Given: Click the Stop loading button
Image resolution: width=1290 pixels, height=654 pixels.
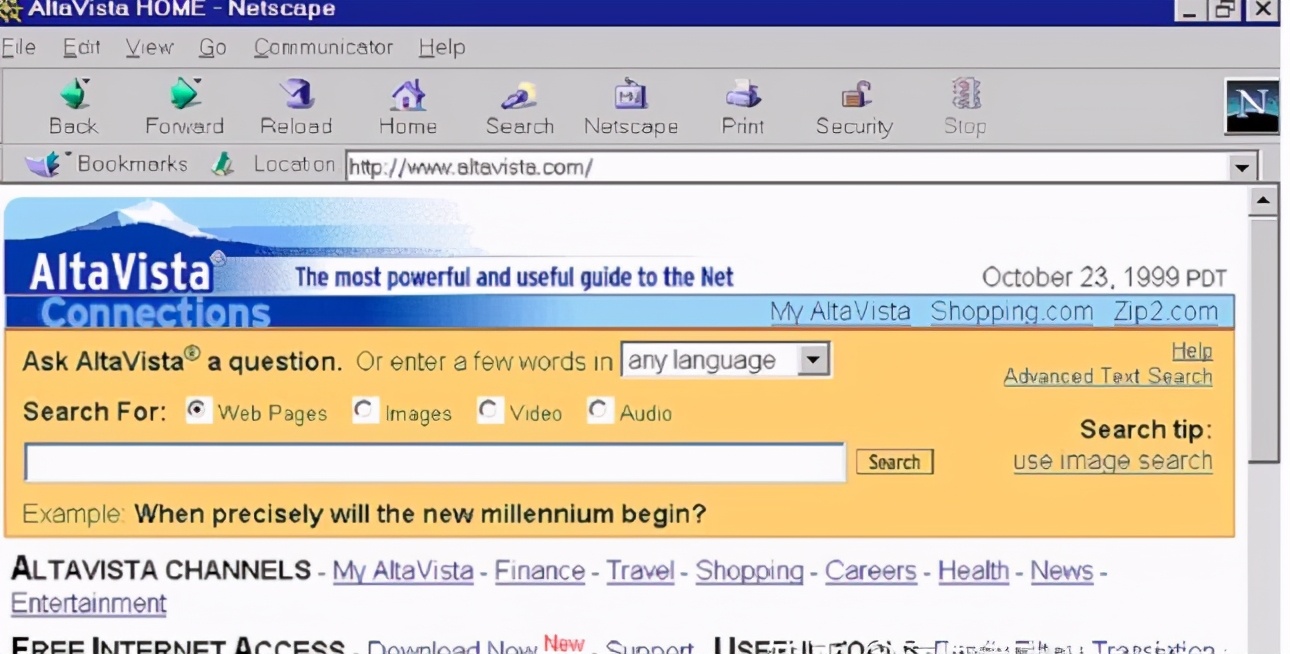Looking at the screenshot, I should coord(965,108).
